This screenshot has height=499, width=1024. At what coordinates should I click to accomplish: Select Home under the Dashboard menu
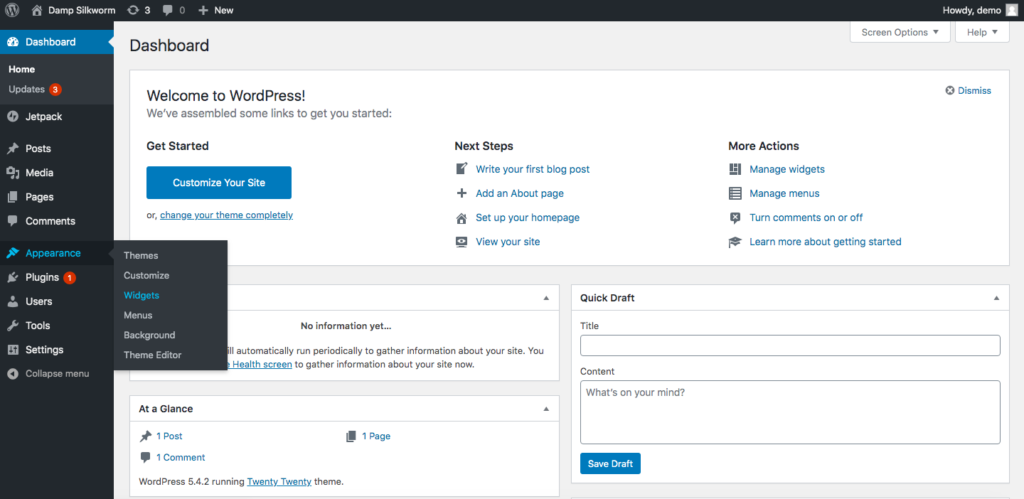click(22, 69)
